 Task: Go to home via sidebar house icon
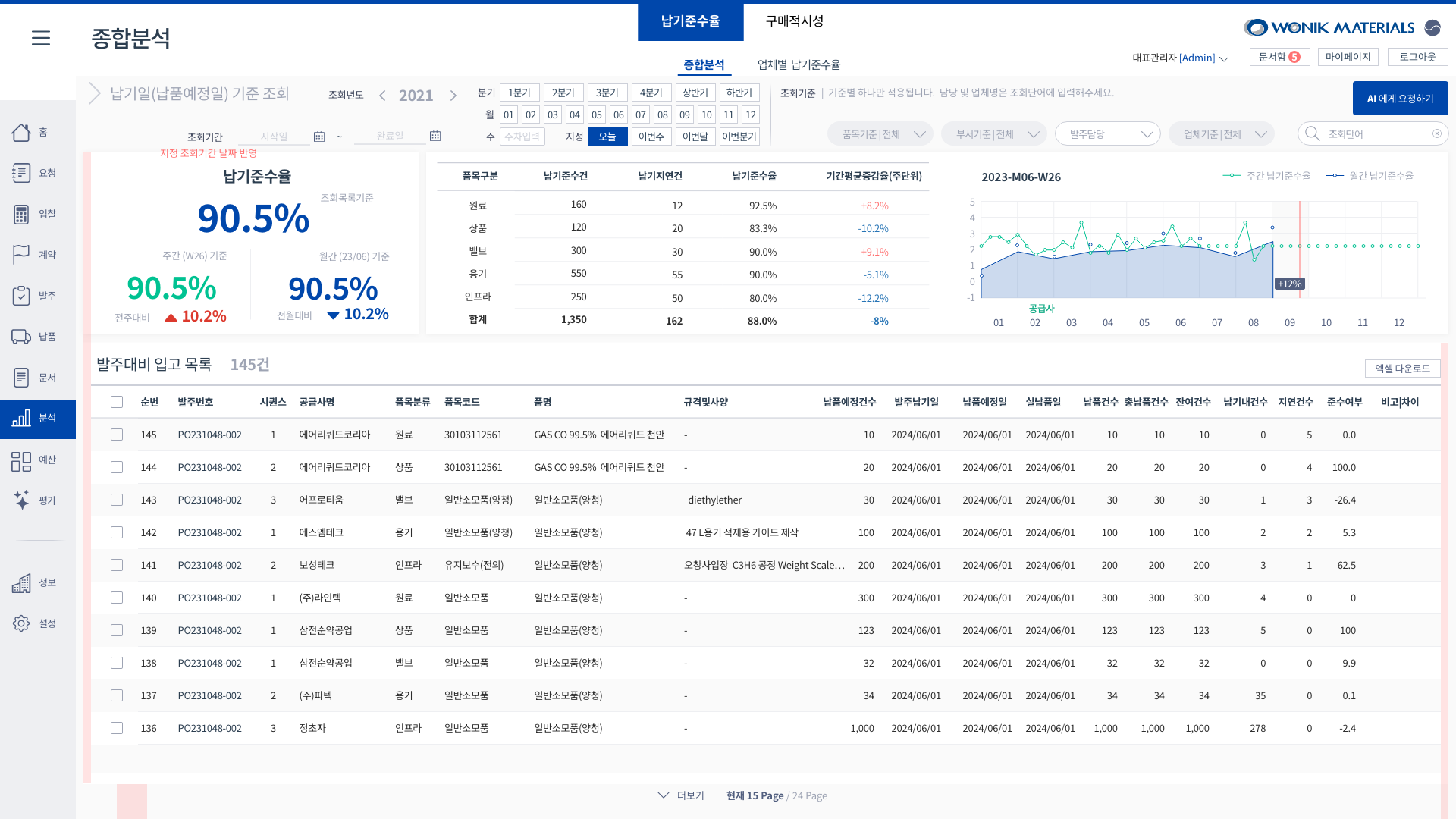click(21, 132)
